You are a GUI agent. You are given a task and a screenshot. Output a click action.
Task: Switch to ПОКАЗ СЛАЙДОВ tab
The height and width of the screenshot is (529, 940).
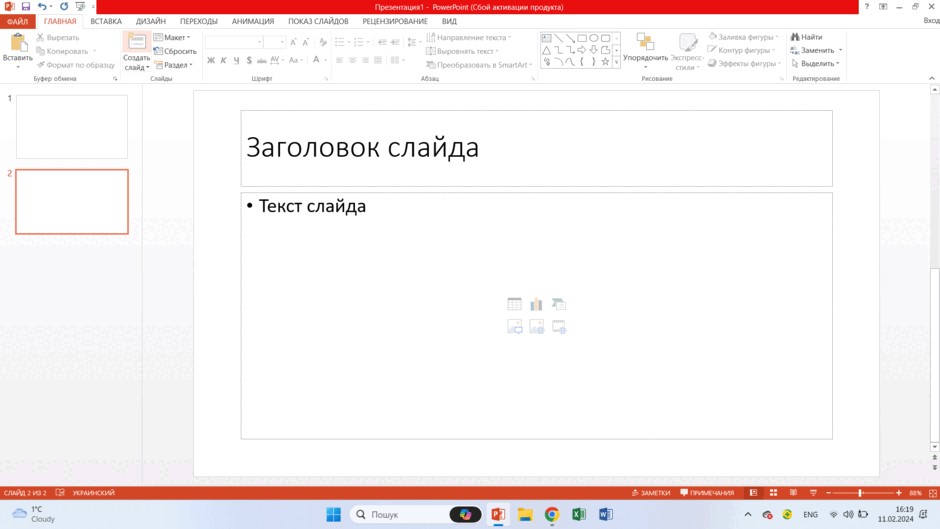click(x=318, y=21)
